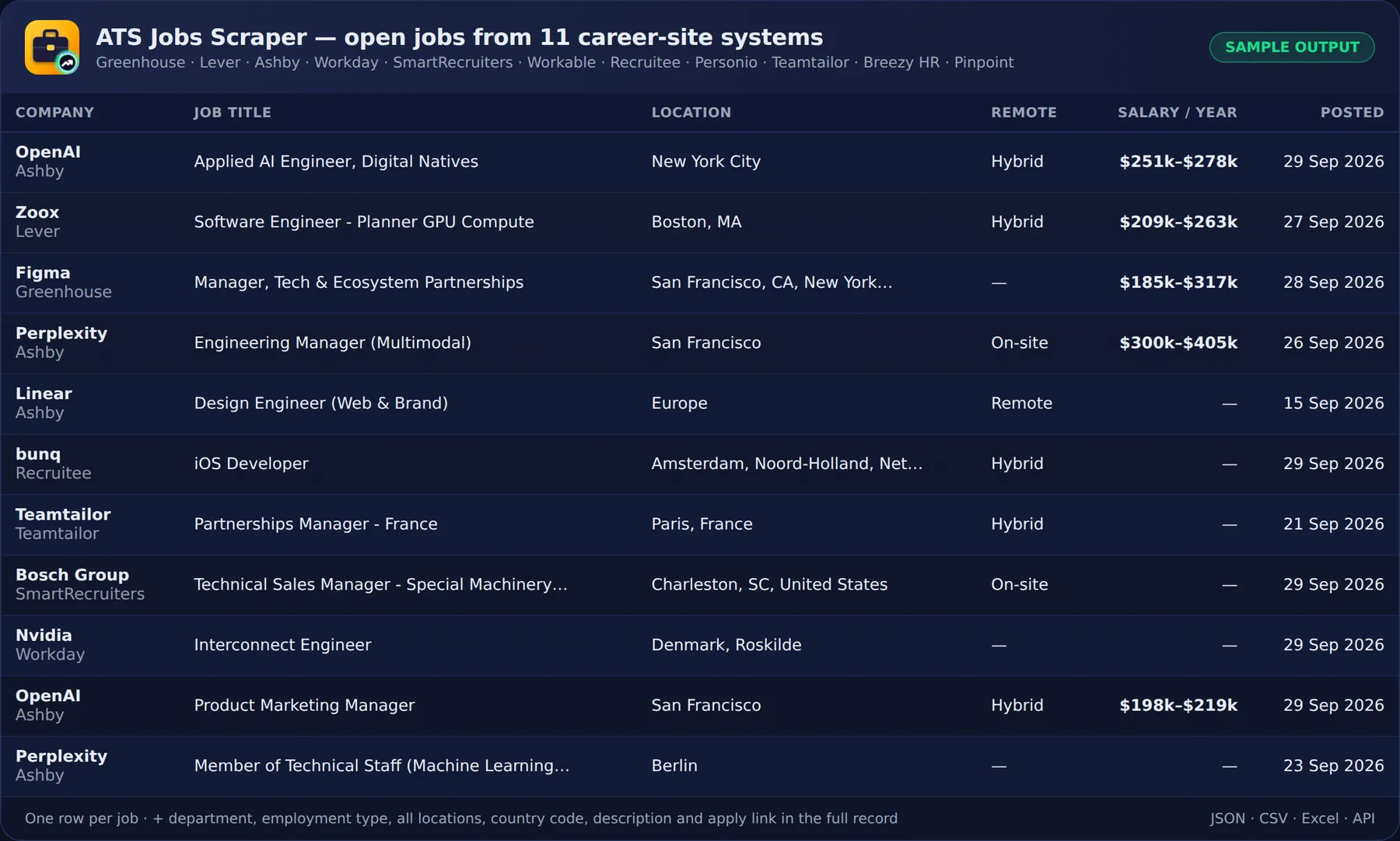
Task: Click the Remote value in Linear row
Action: tap(1021, 404)
